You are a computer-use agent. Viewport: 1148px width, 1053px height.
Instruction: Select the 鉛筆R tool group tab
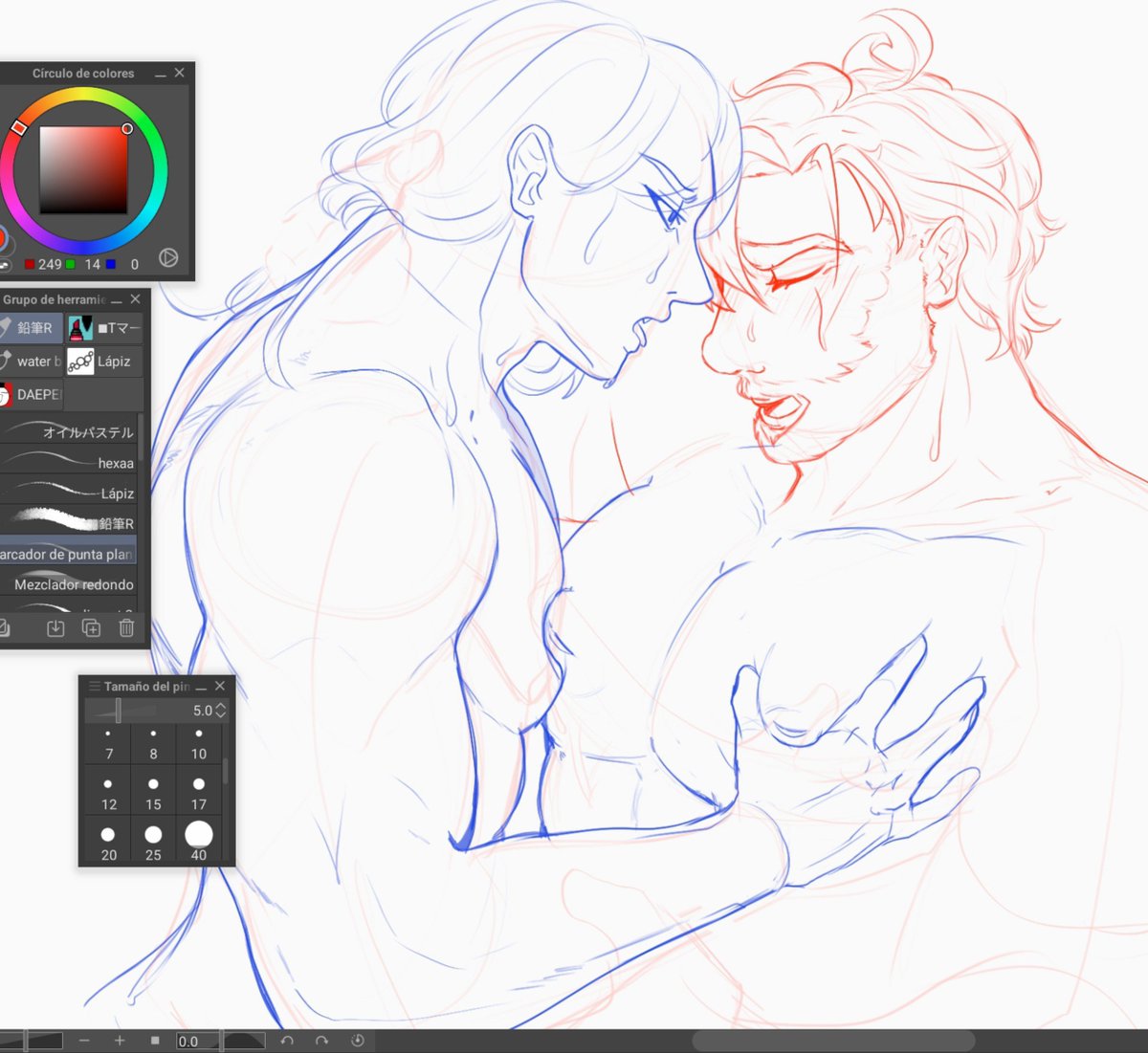31,328
